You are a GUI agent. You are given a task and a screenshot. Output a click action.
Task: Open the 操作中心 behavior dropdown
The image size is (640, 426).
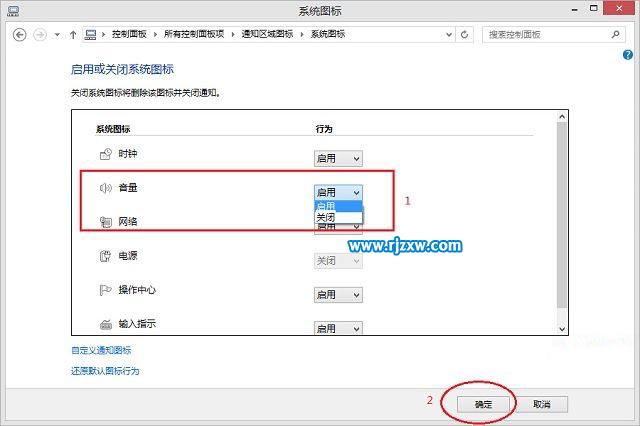point(338,295)
